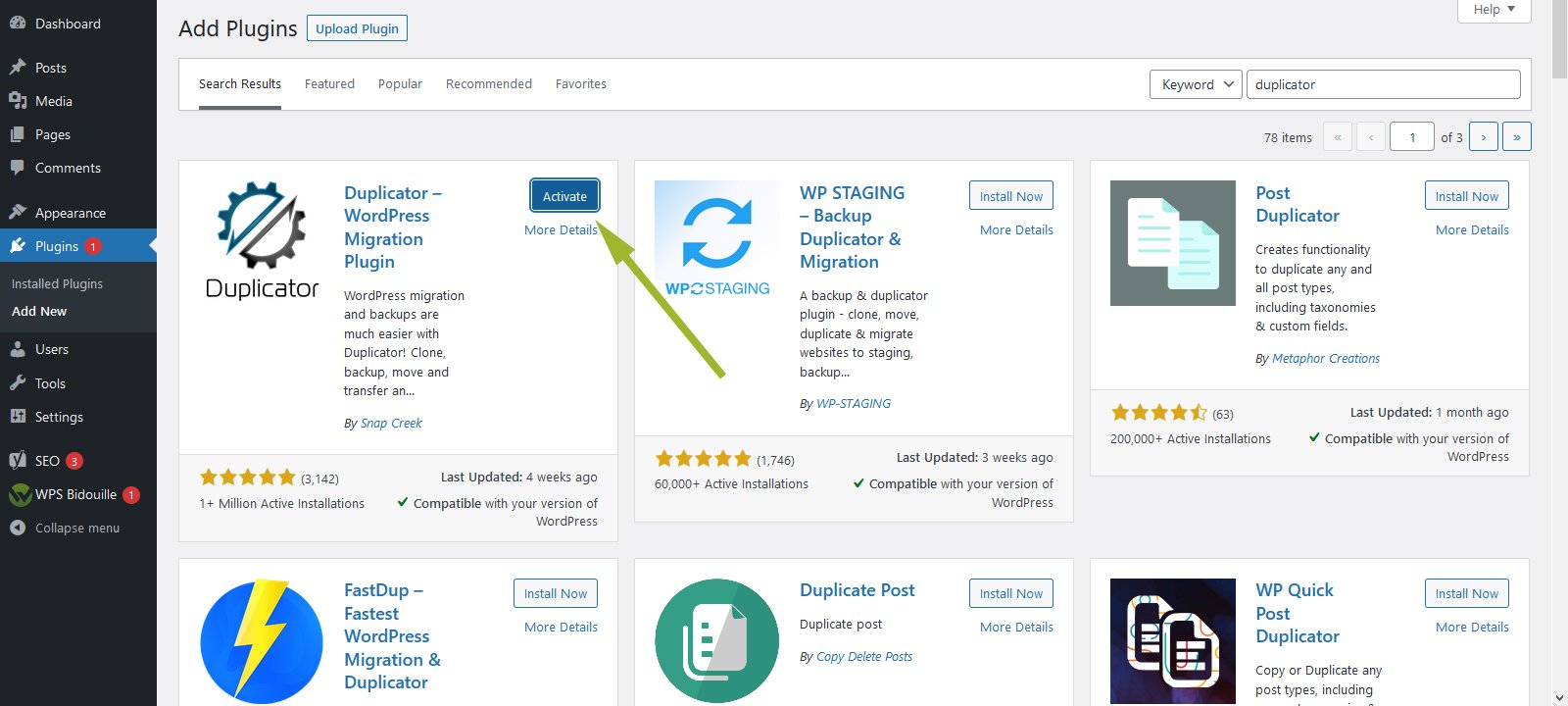This screenshot has height=706, width=1568.
Task: Click the plugin search input field
Action: (x=1383, y=84)
